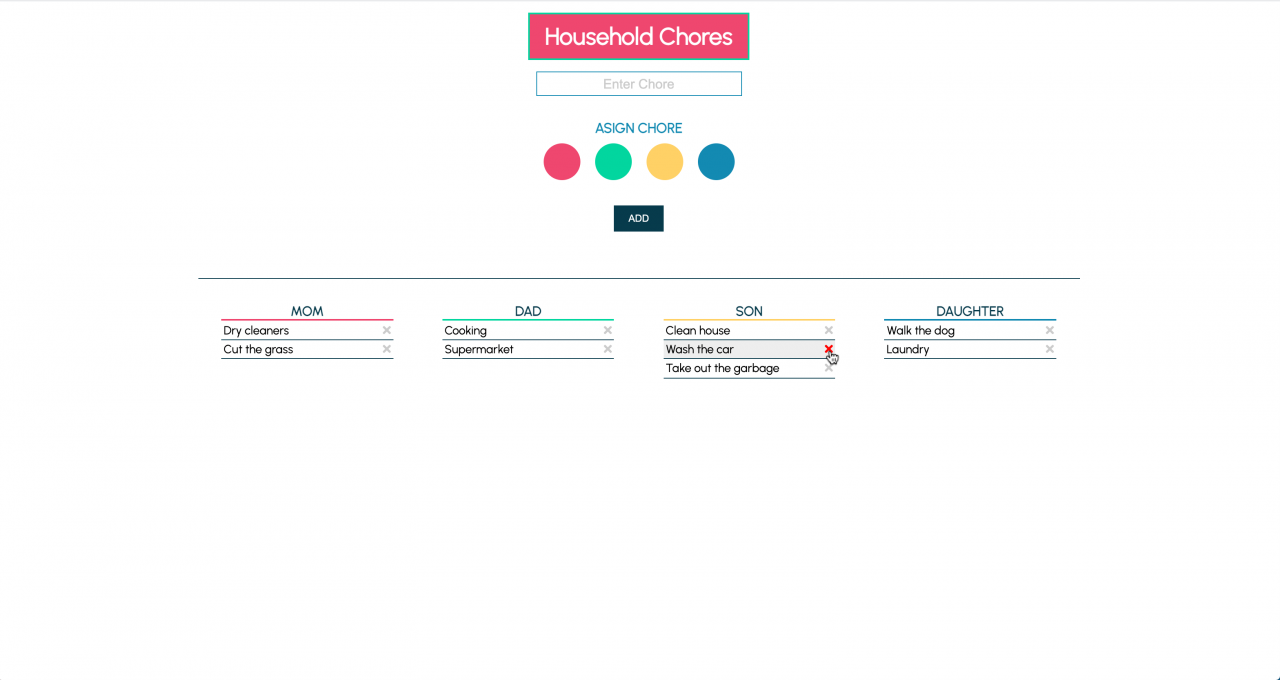The height and width of the screenshot is (680, 1280).
Task: Select the green assign circle
Action: pos(613,162)
